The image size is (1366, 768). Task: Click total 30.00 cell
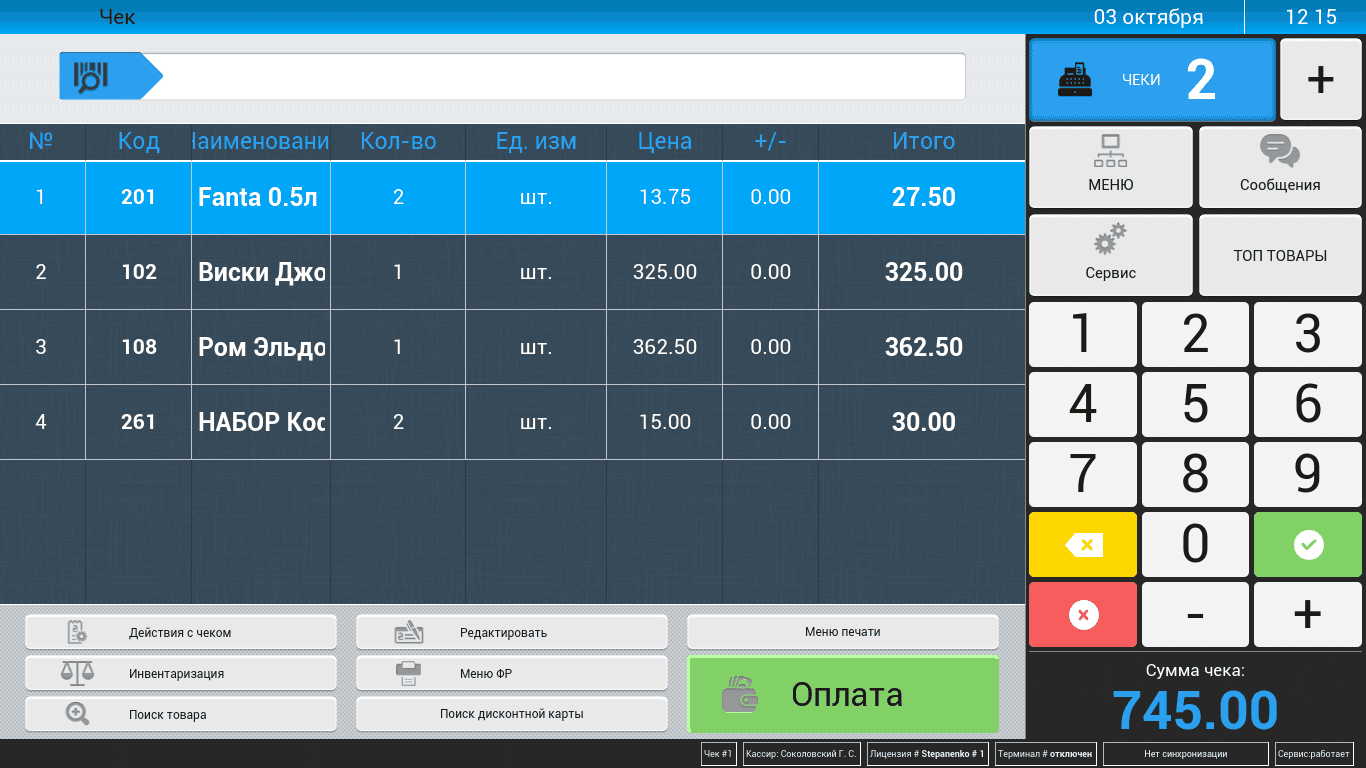pos(923,422)
